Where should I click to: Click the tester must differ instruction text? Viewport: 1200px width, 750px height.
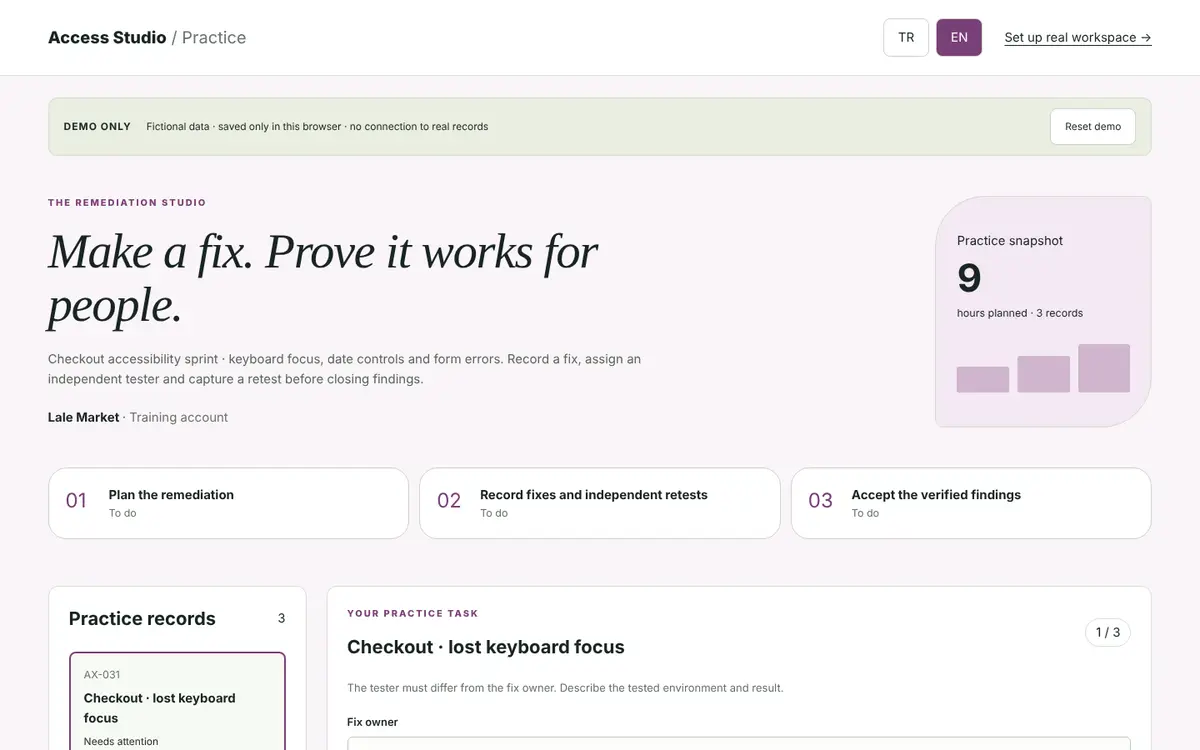(x=565, y=688)
